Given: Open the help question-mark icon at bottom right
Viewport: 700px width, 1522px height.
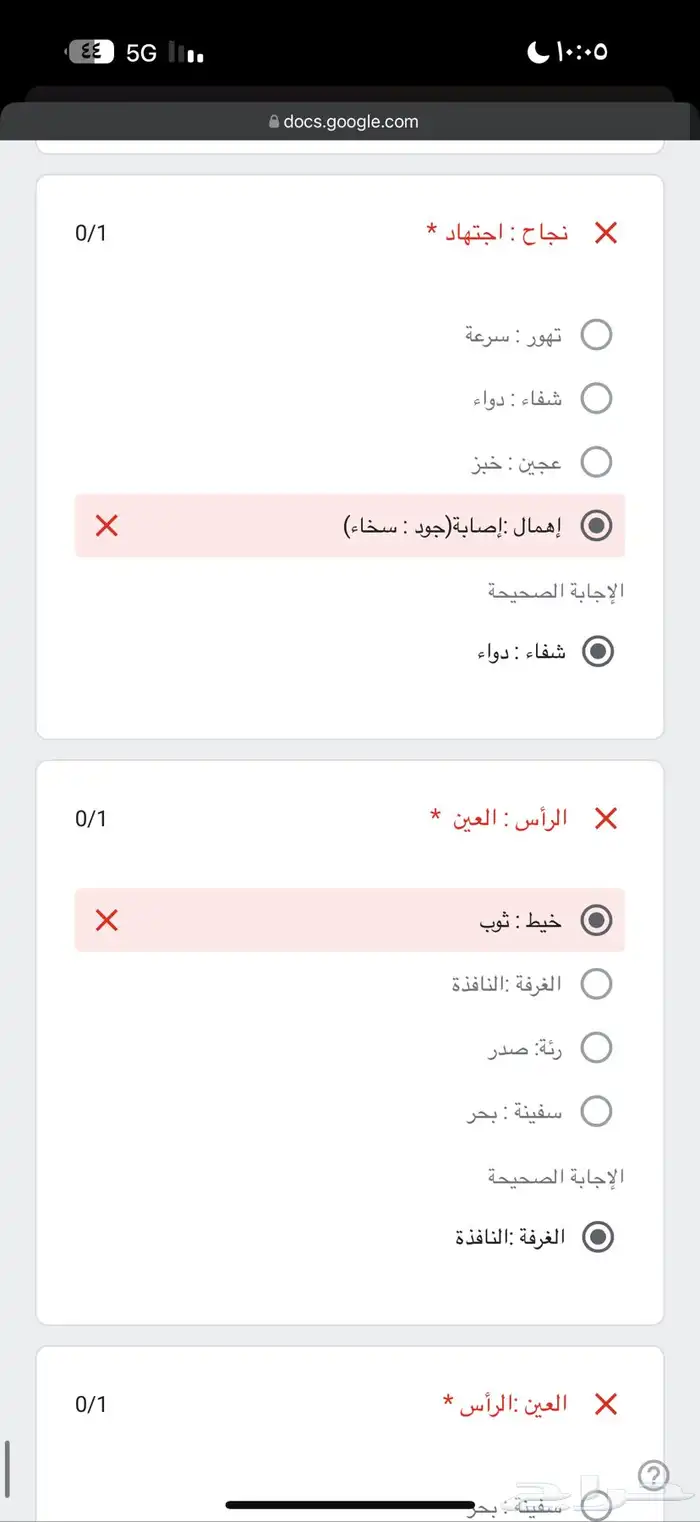Looking at the screenshot, I should pos(654,1476).
